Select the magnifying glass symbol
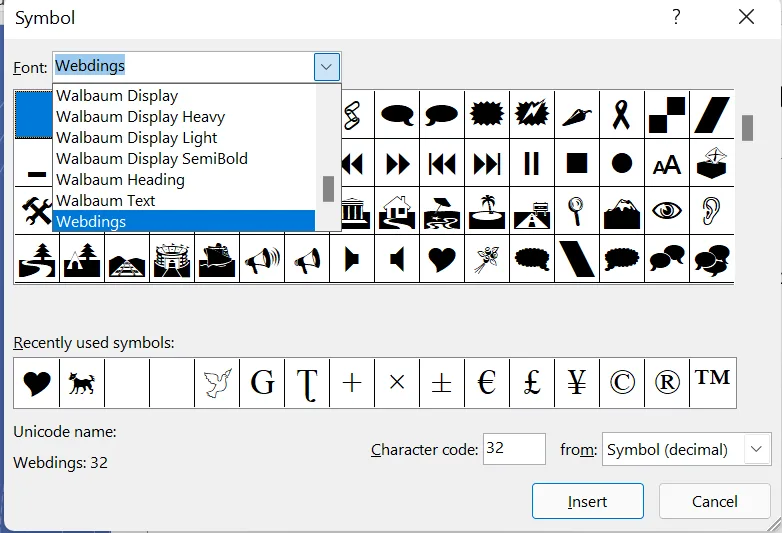The height and width of the screenshot is (533, 782). [x=577, y=211]
